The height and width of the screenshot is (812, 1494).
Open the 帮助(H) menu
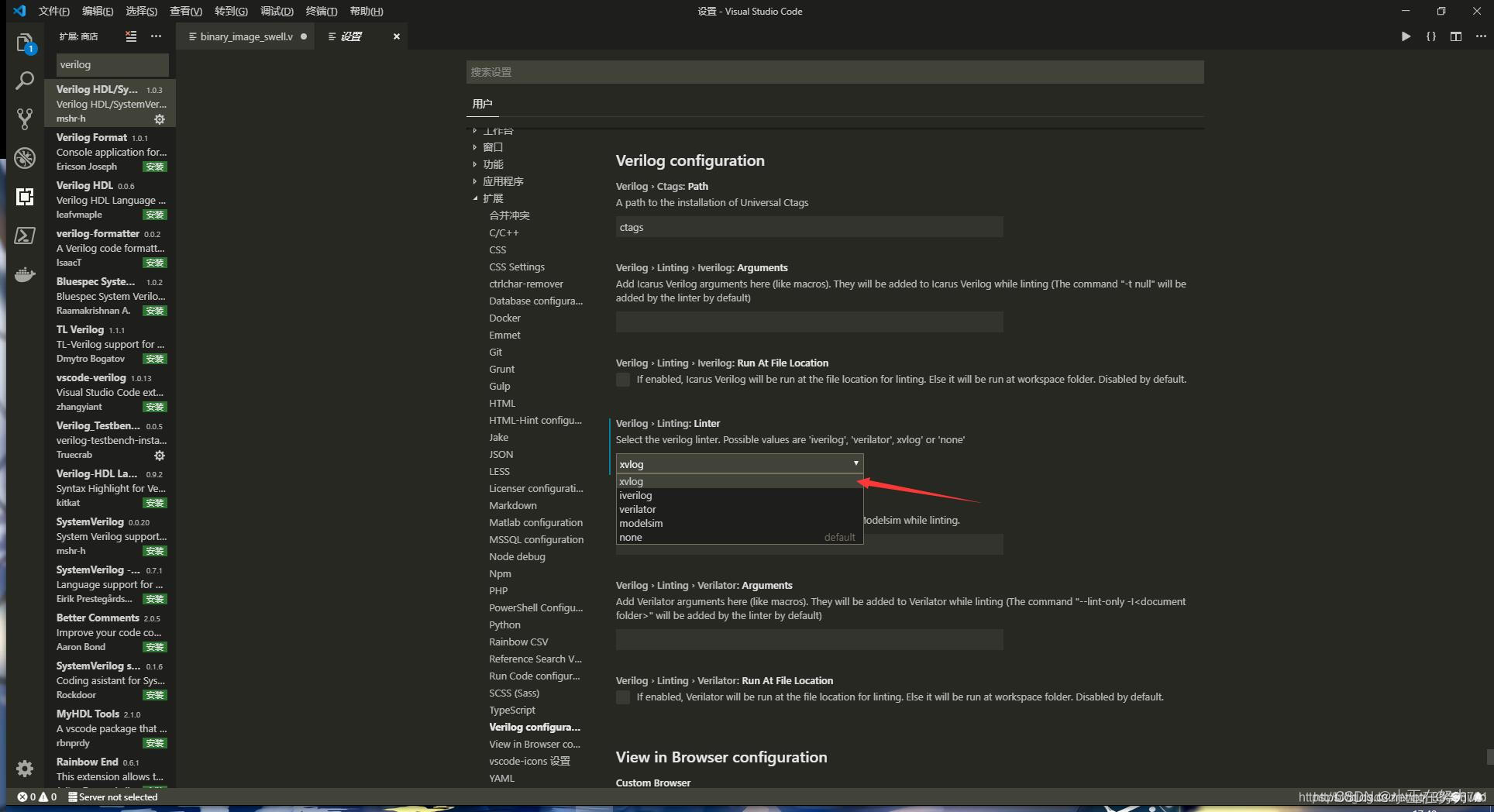[x=367, y=11]
